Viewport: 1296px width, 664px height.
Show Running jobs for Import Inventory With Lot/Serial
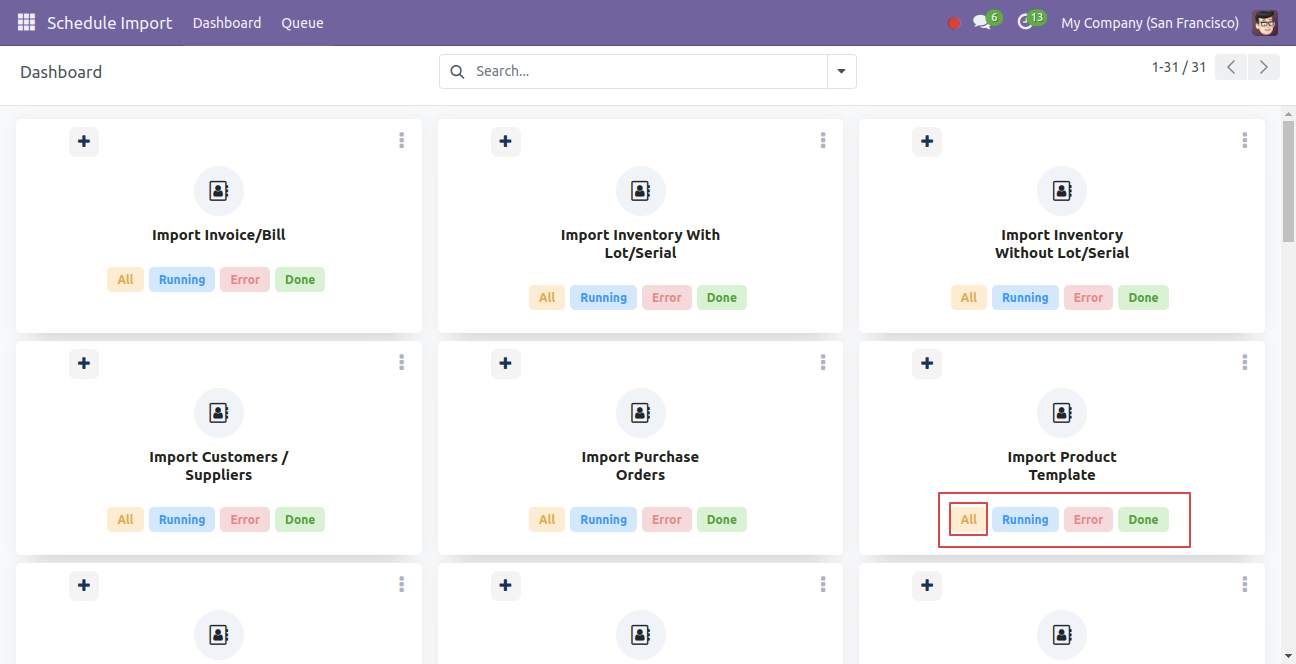[604, 298]
